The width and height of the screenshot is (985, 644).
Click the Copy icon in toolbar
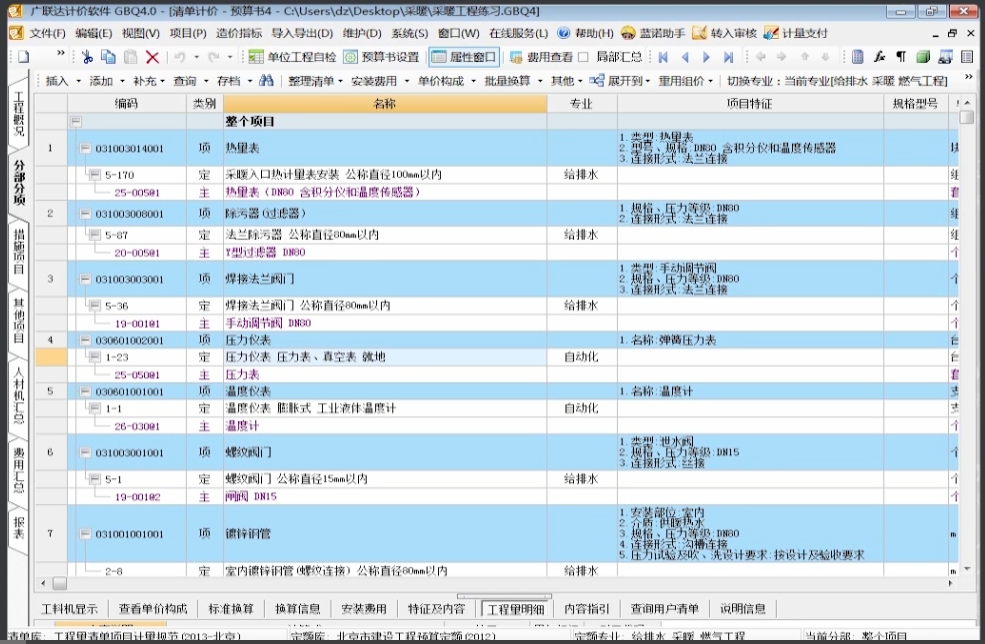(x=108, y=57)
